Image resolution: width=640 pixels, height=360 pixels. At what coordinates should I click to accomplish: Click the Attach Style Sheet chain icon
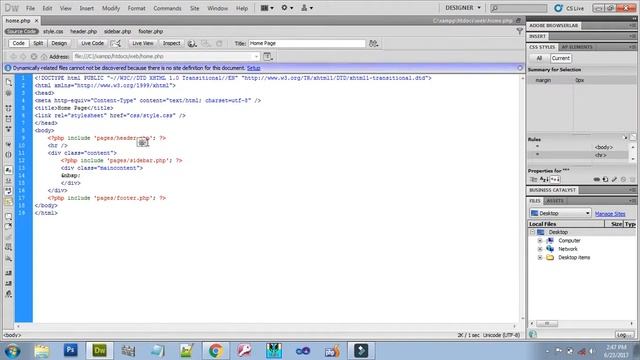(596, 179)
